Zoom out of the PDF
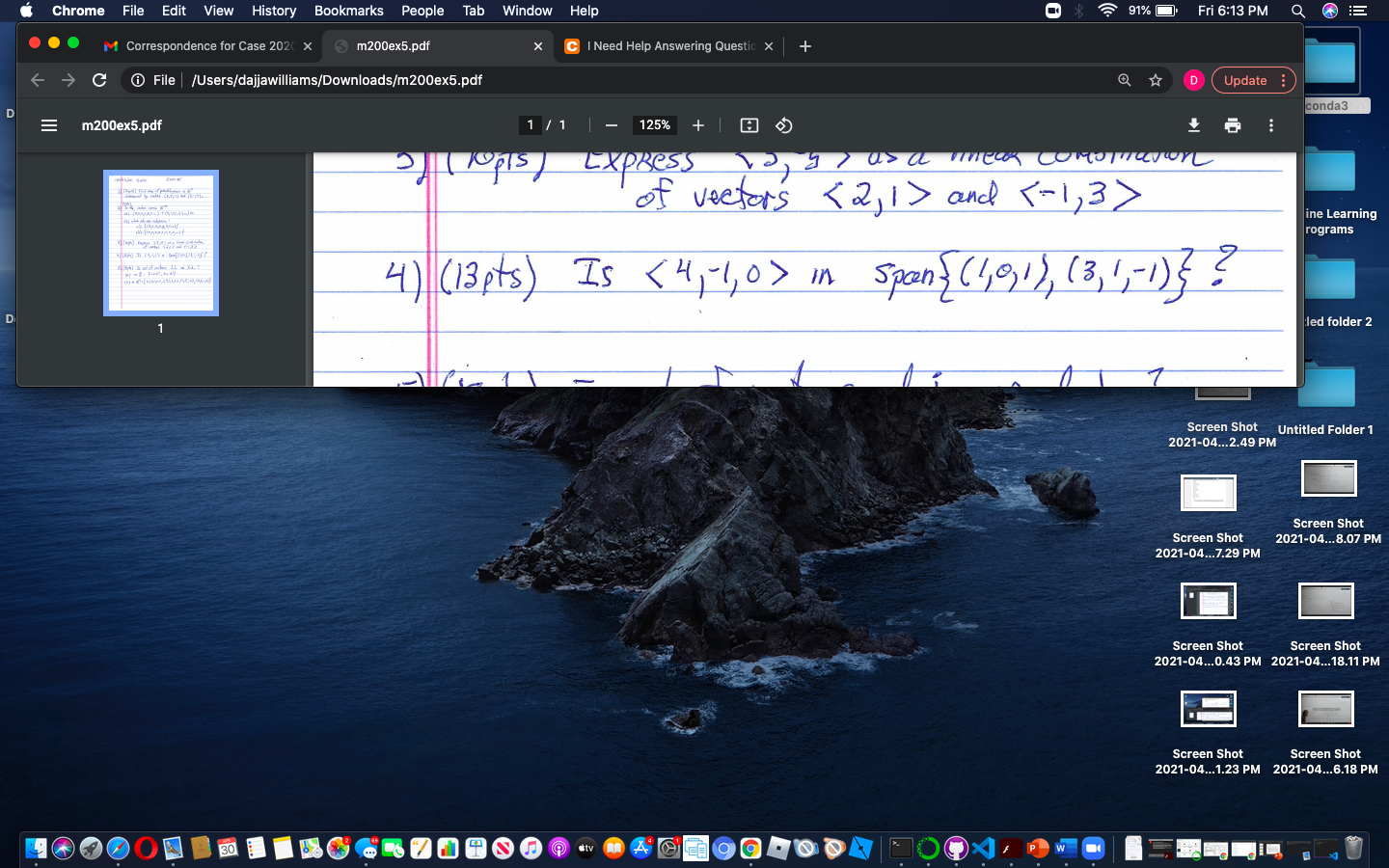The image size is (1389, 868). point(611,125)
